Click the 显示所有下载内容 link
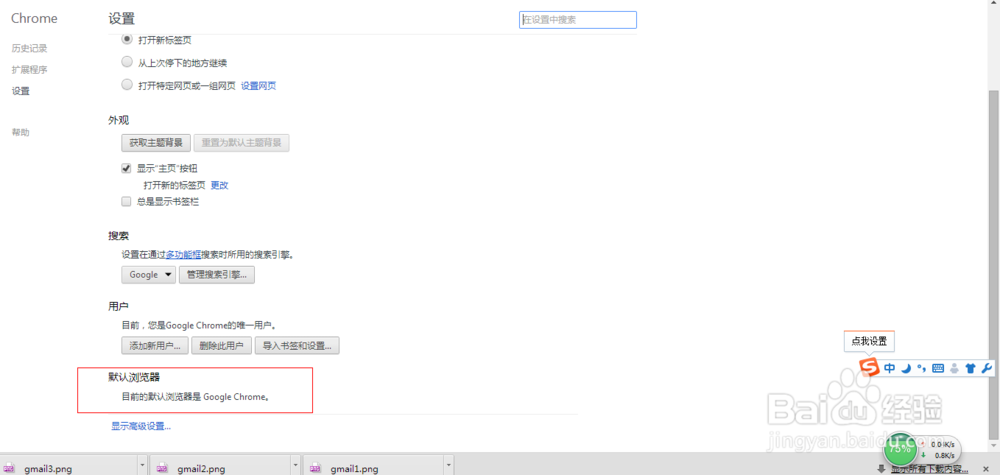This screenshot has height=475, width=1000. coord(930,469)
